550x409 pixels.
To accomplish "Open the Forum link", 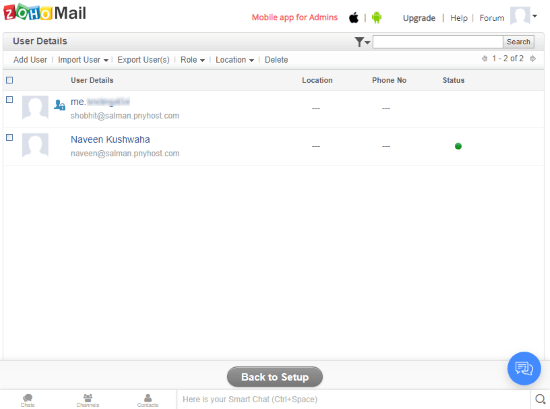I will [491, 18].
